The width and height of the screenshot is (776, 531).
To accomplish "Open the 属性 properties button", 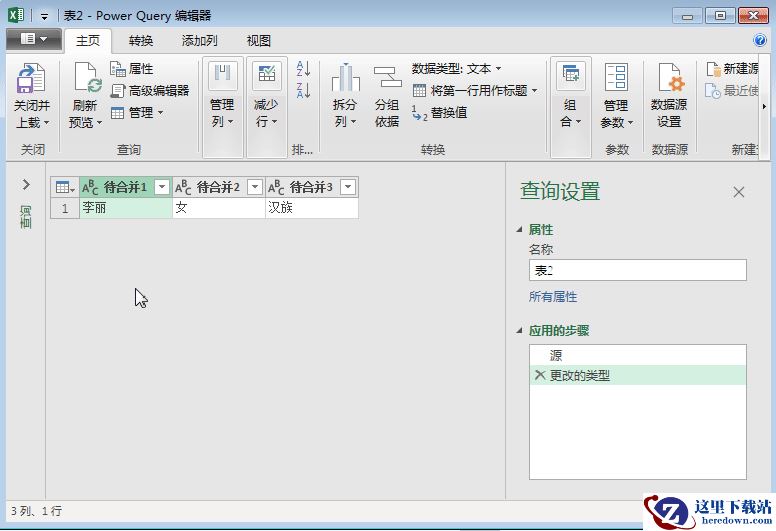I will [132, 69].
